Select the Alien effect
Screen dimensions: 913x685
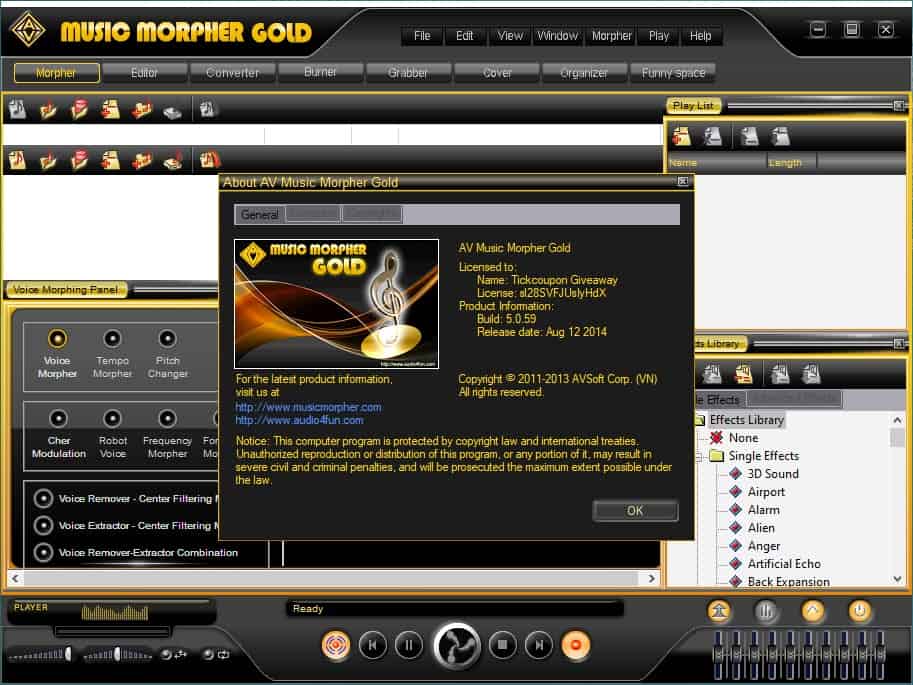pyautogui.click(x=762, y=528)
